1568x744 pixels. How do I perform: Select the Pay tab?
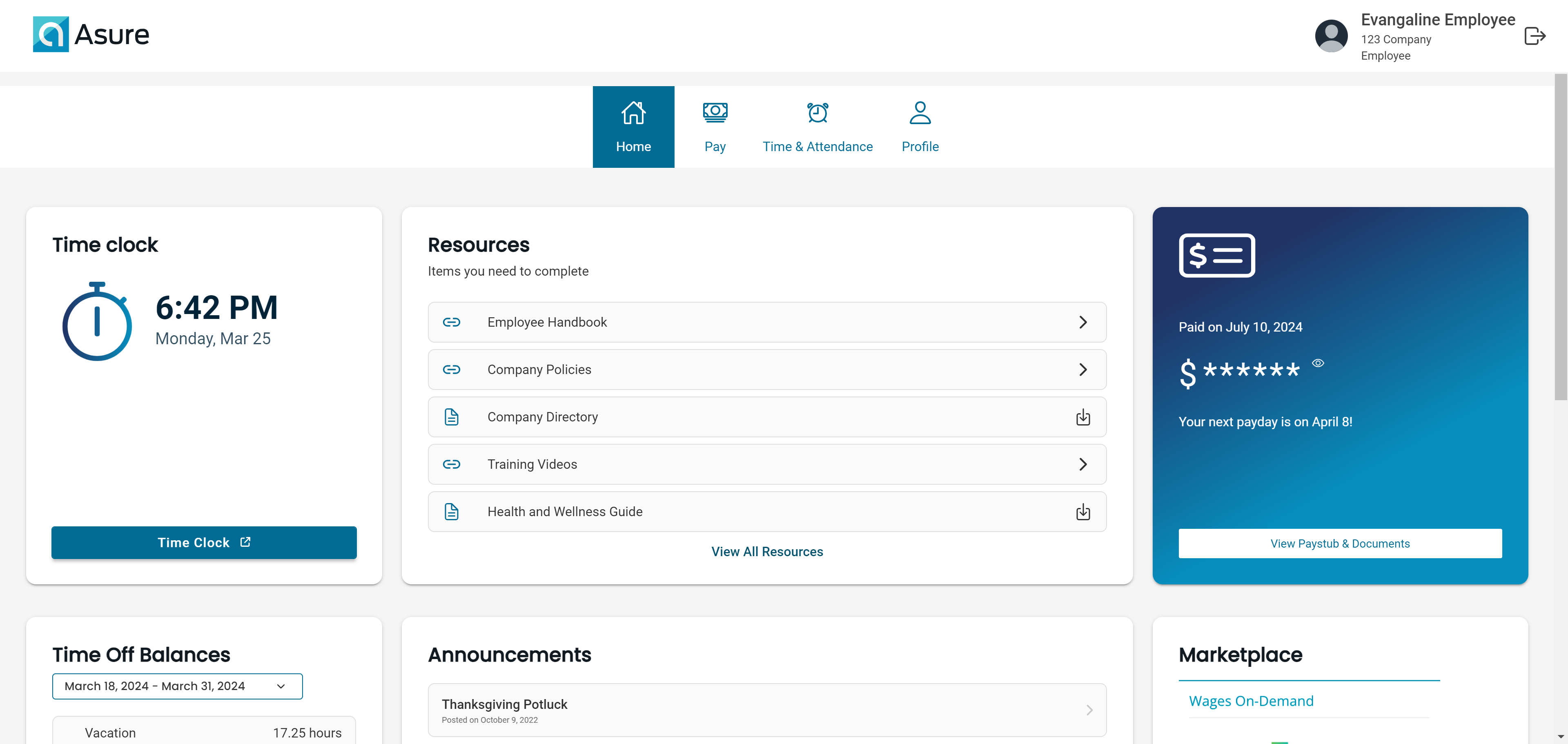coord(715,126)
